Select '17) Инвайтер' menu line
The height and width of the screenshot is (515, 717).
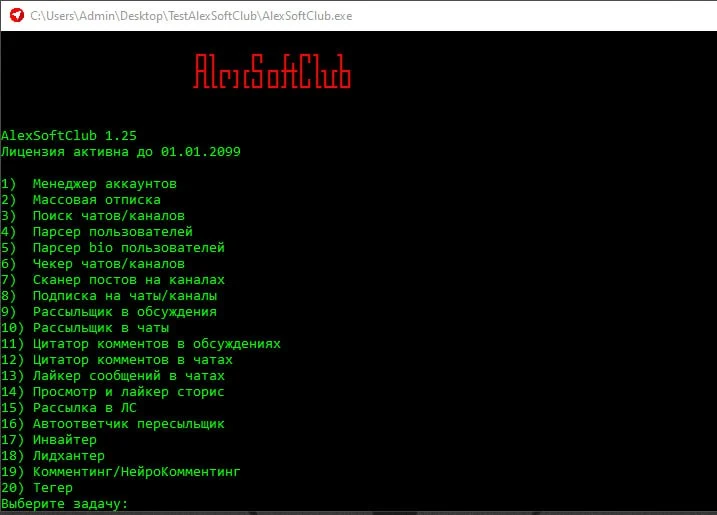point(49,440)
